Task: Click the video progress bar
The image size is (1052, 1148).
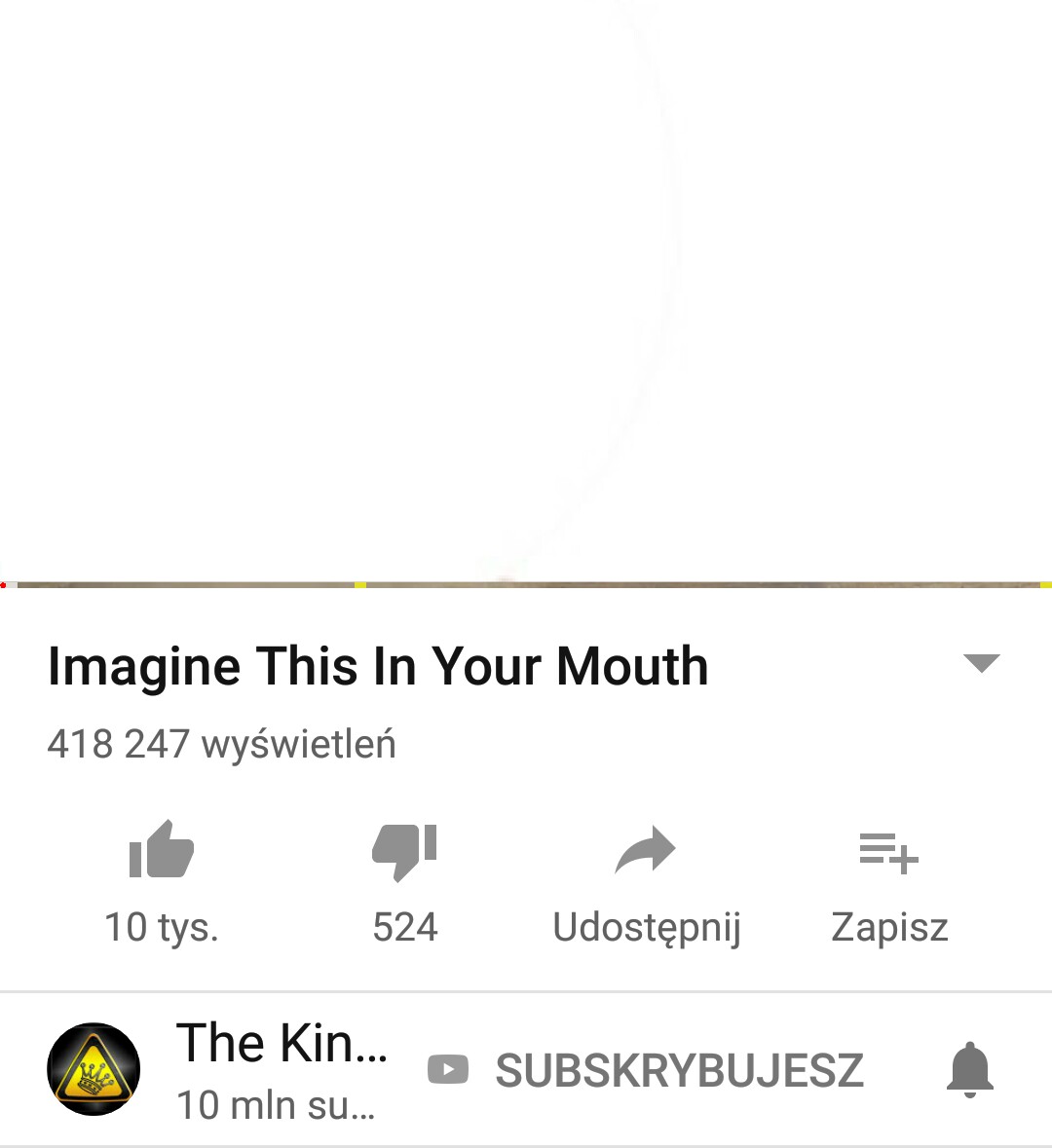Action: (x=526, y=585)
